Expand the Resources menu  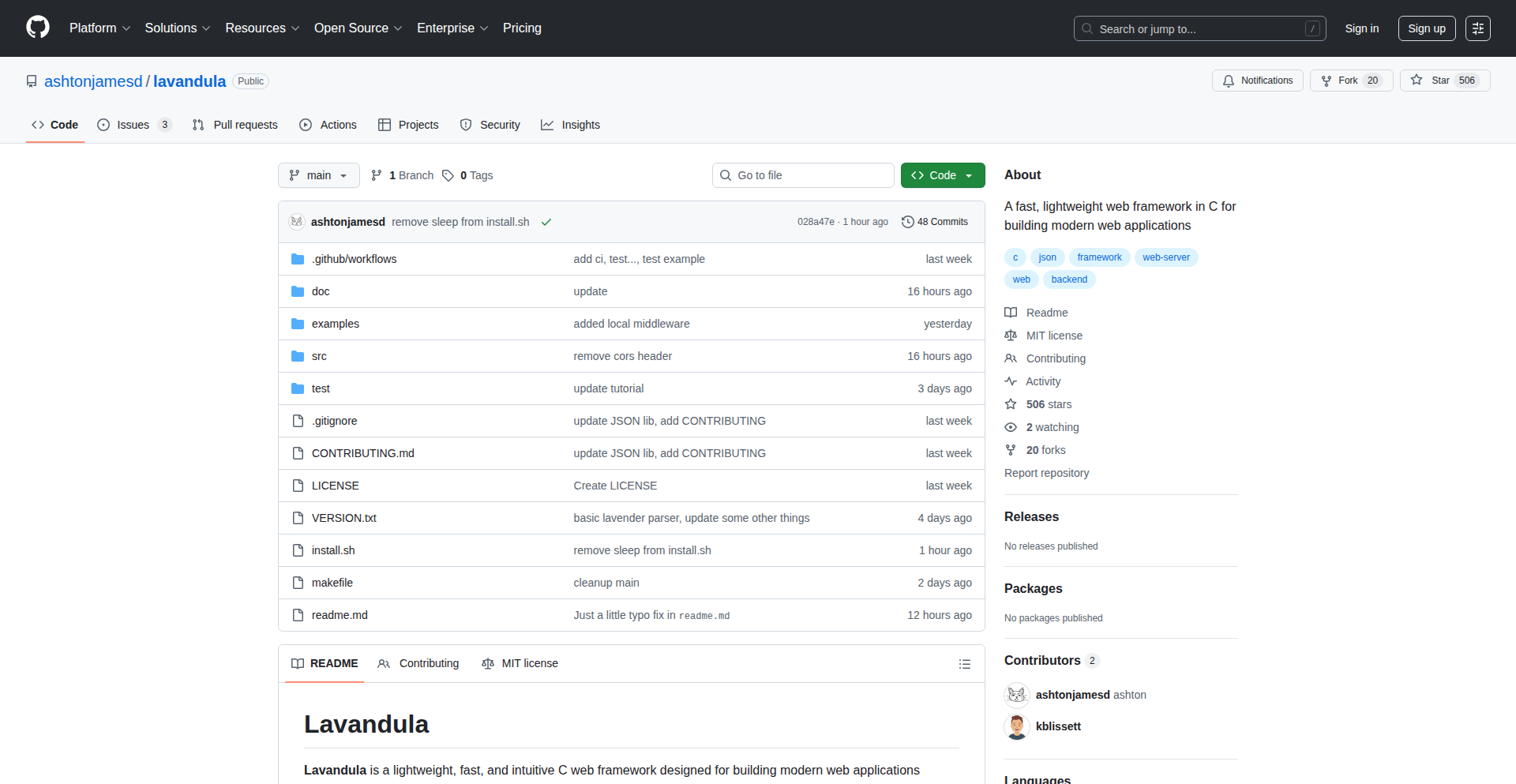pyautogui.click(x=262, y=28)
